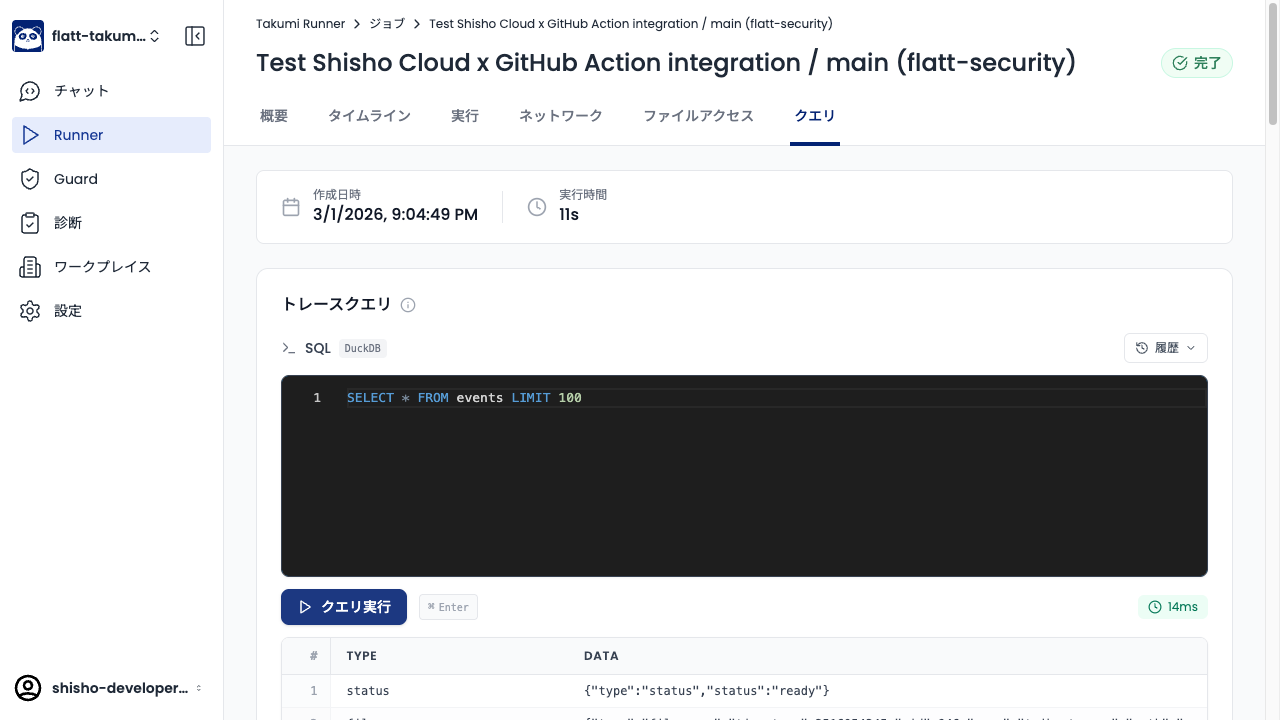The height and width of the screenshot is (720, 1280).
Task: Click Takumi Runner breadcrumb link
Action: click(300, 23)
